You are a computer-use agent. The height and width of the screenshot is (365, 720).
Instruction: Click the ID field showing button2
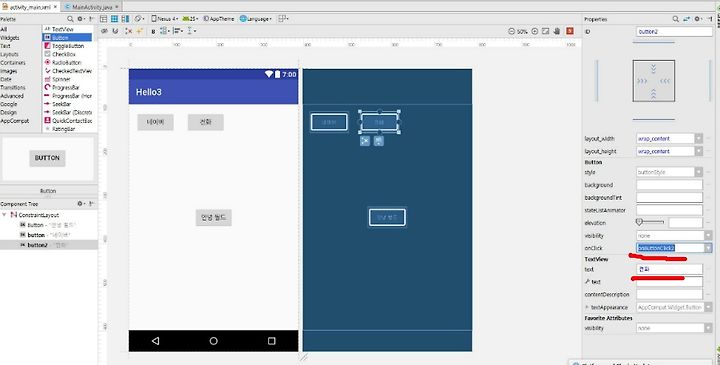[x=674, y=32]
